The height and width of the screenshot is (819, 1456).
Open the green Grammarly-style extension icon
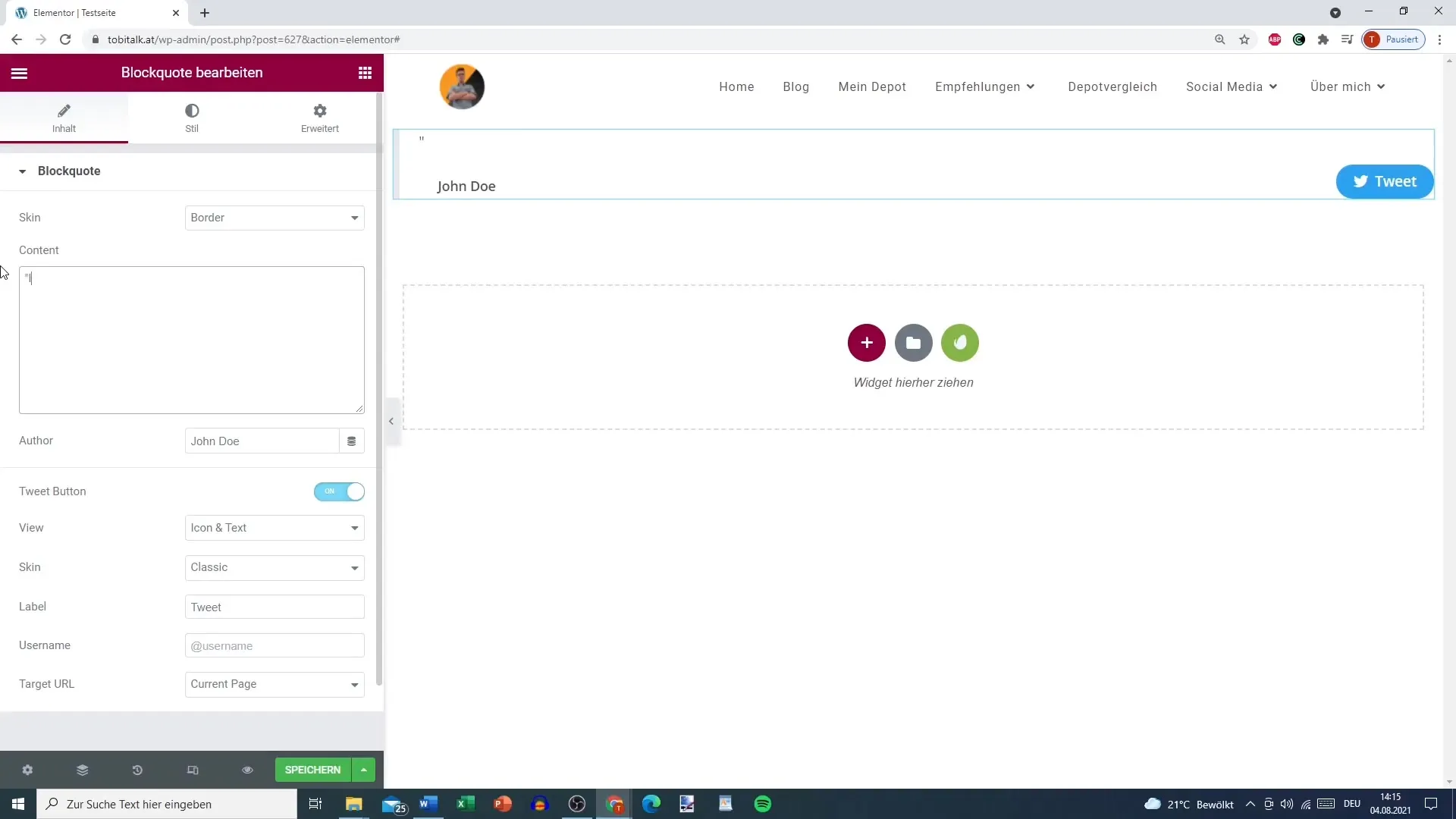coord(1299,39)
